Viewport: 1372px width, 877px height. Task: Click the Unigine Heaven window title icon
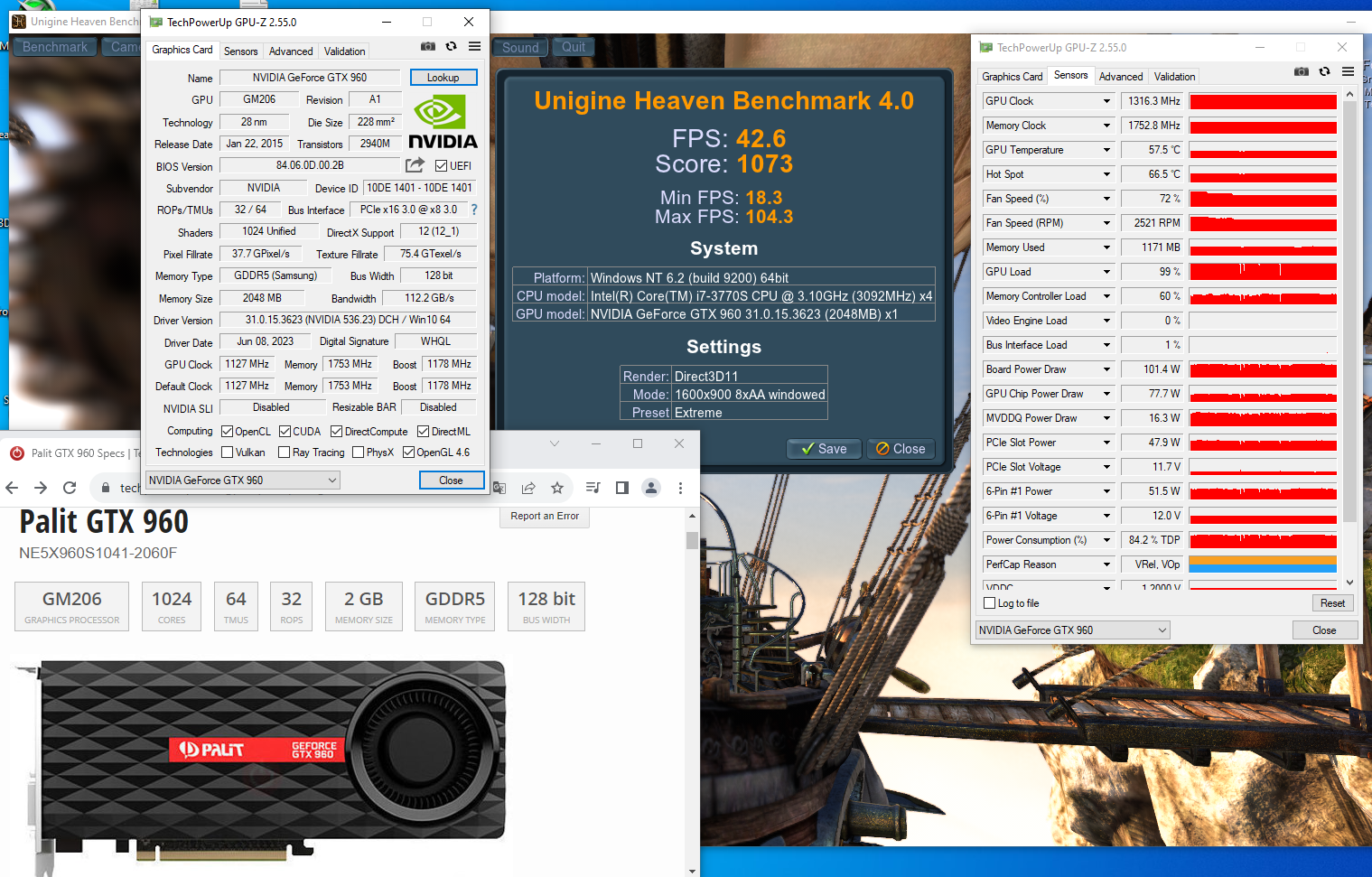(x=18, y=21)
